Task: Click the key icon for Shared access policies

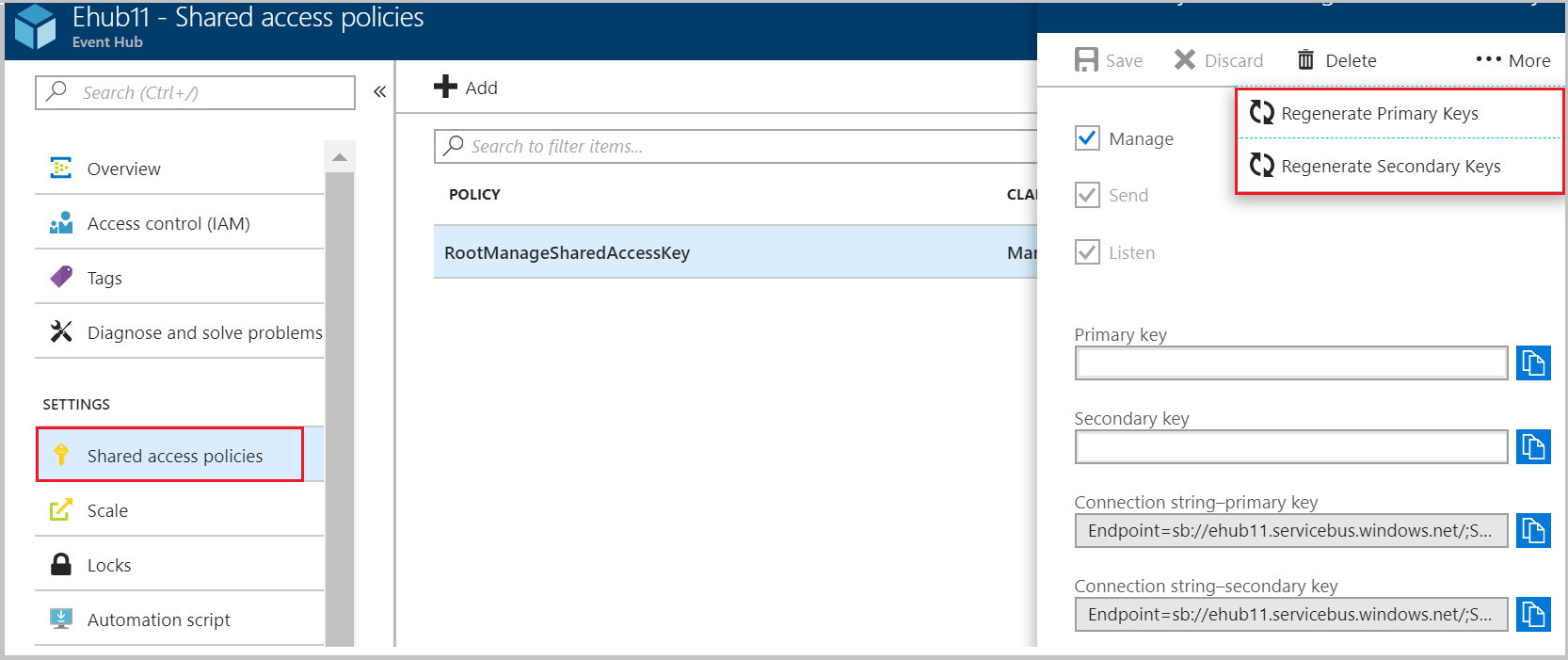Action: tap(61, 455)
